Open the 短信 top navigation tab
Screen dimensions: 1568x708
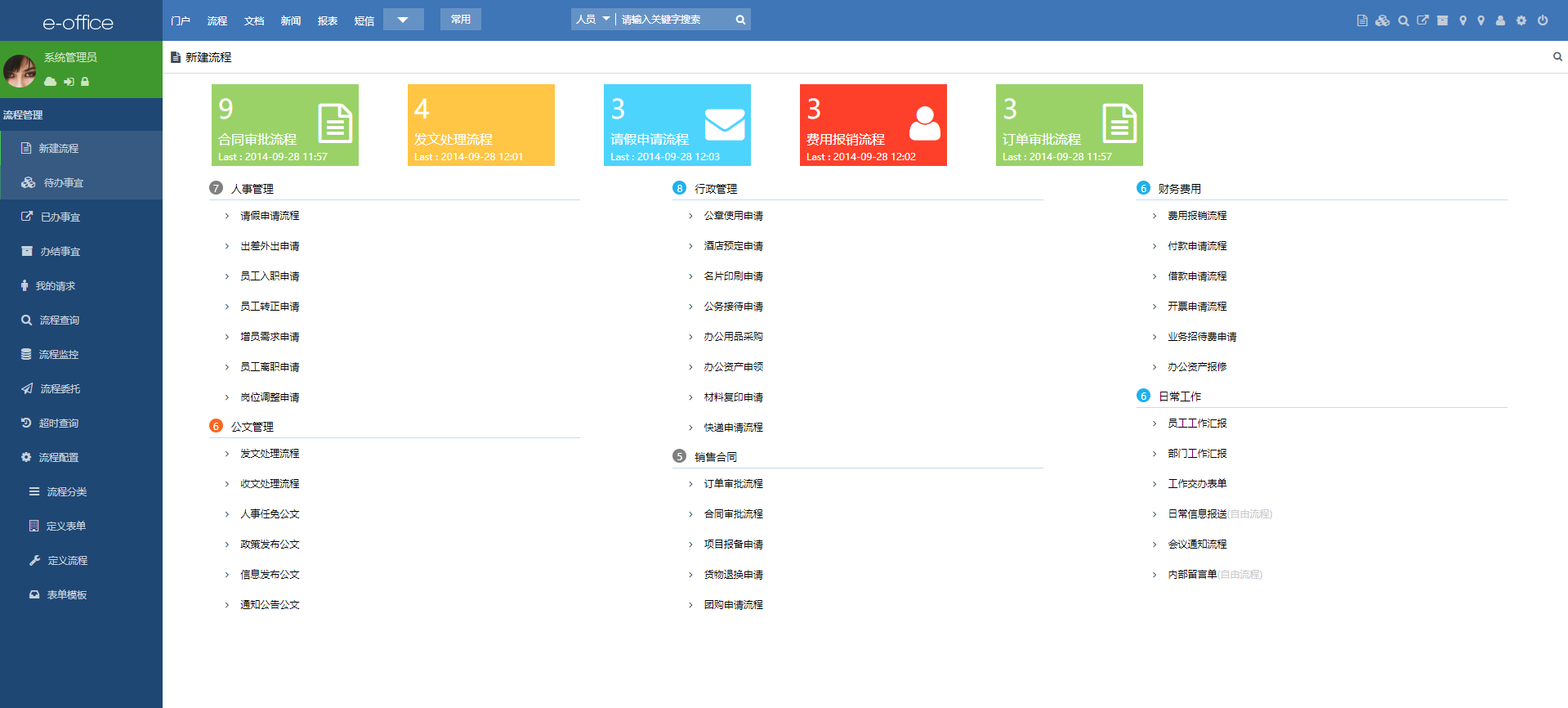364,20
